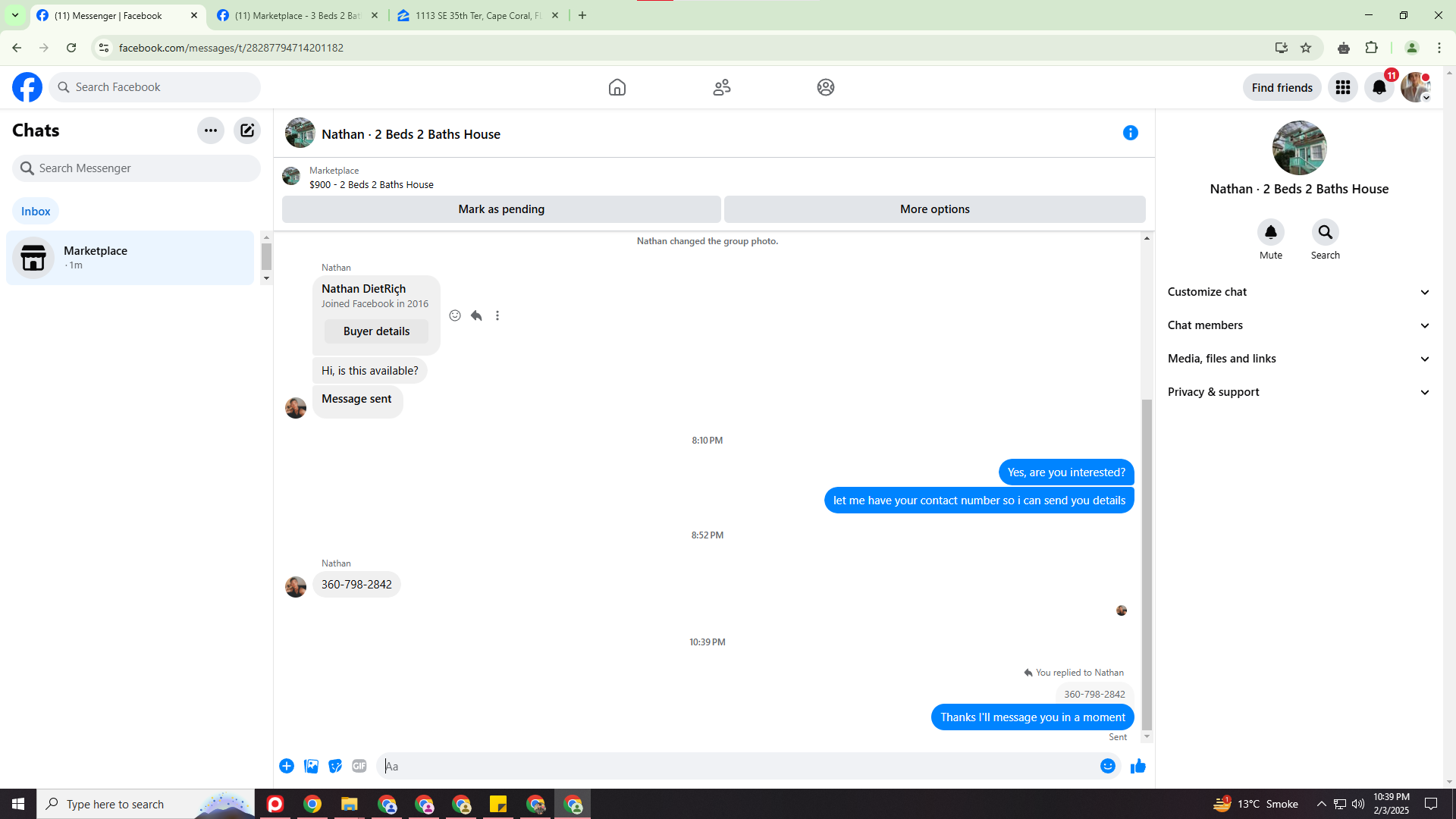
Task: Open more actions for Nathan's buyer card
Action: (x=497, y=315)
